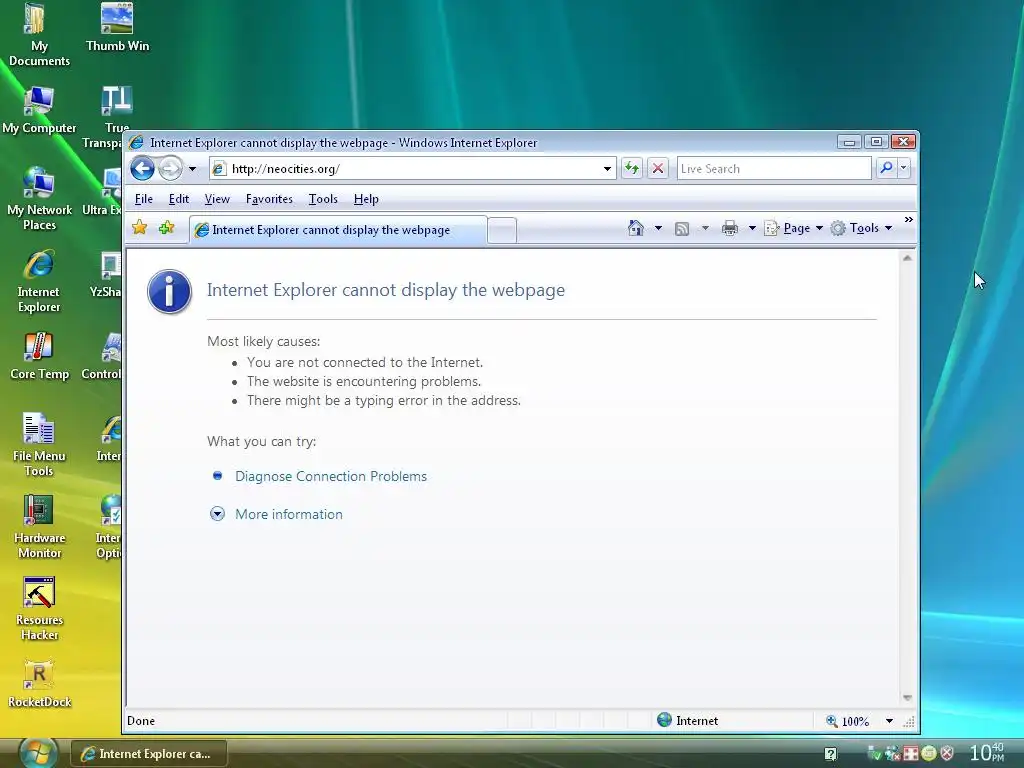Open the zoom level dropdown arrow
This screenshot has height=768, width=1024.
point(889,721)
